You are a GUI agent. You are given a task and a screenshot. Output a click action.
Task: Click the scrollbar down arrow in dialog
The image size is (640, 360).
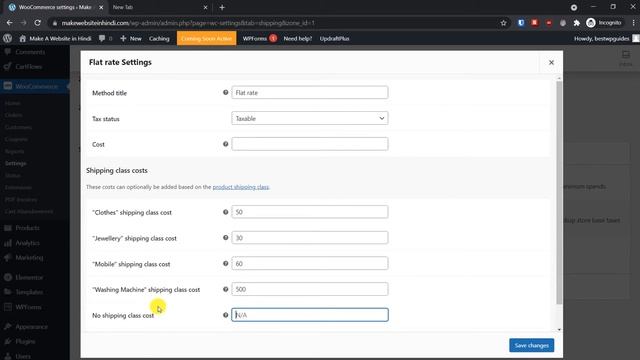pyautogui.click(x=559, y=329)
